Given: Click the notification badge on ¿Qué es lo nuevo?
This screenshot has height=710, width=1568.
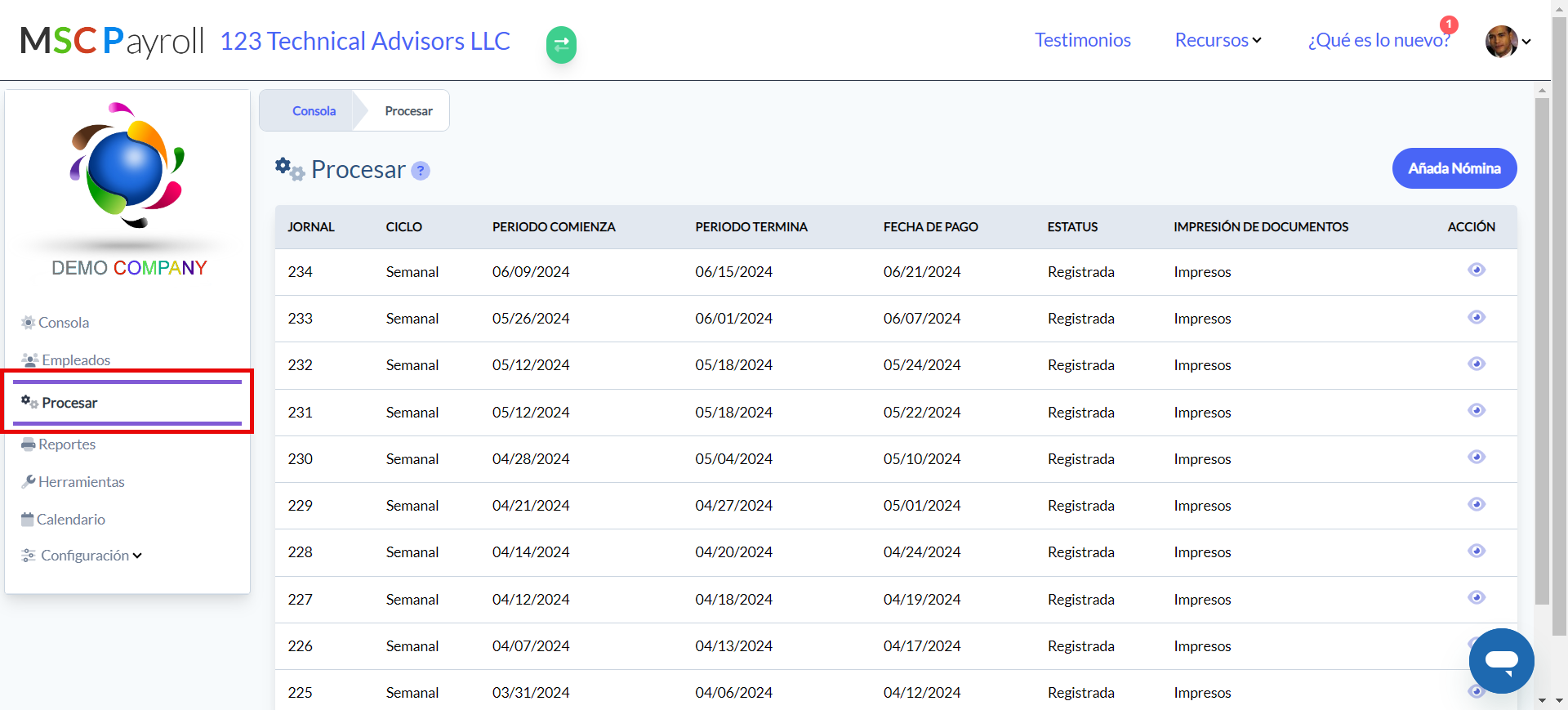Looking at the screenshot, I should coord(1449,25).
